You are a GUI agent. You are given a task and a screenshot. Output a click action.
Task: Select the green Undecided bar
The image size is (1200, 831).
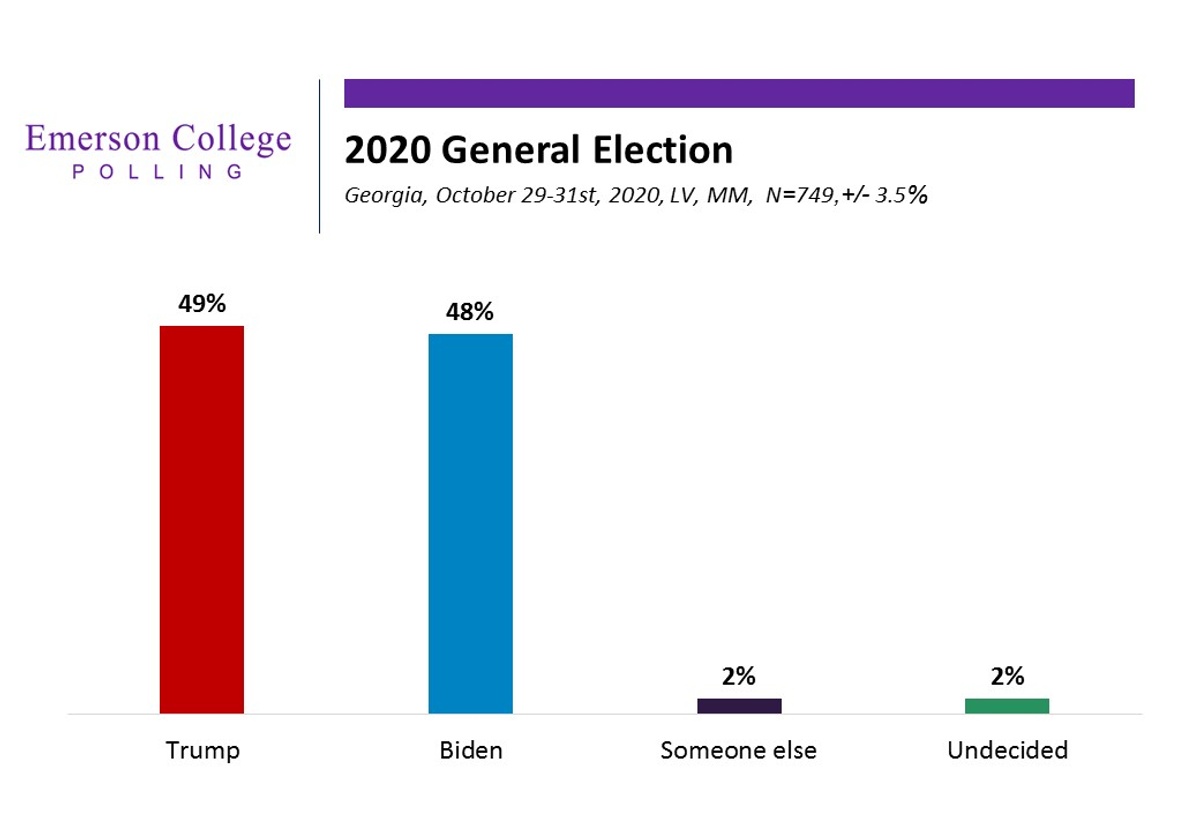1007,706
